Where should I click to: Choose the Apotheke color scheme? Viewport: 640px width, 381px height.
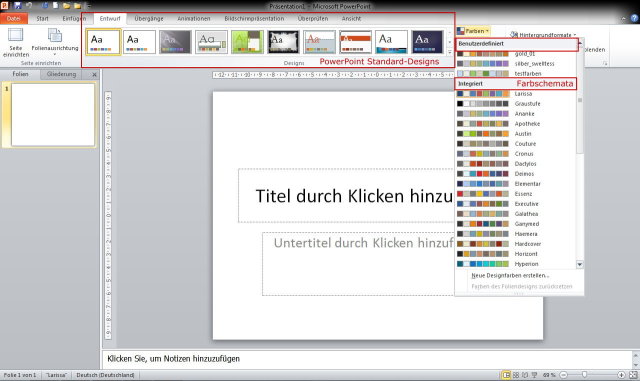516,124
